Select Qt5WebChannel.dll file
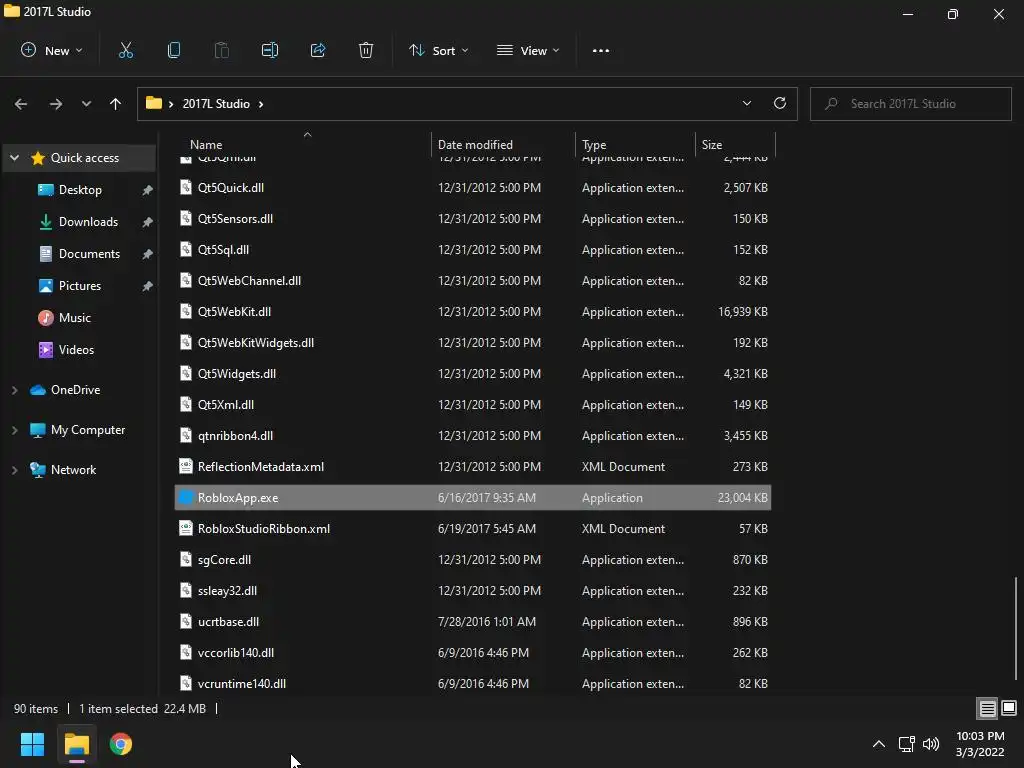The height and width of the screenshot is (768, 1024). (x=473, y=280)
